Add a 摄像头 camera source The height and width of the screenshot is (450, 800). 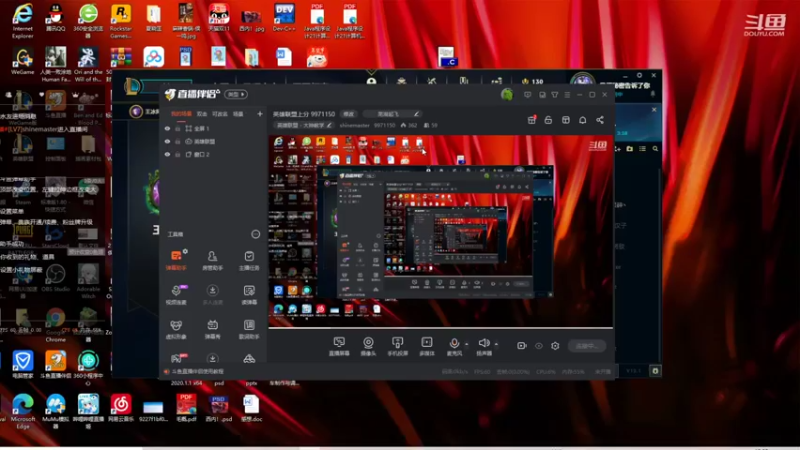click(368, 346)
